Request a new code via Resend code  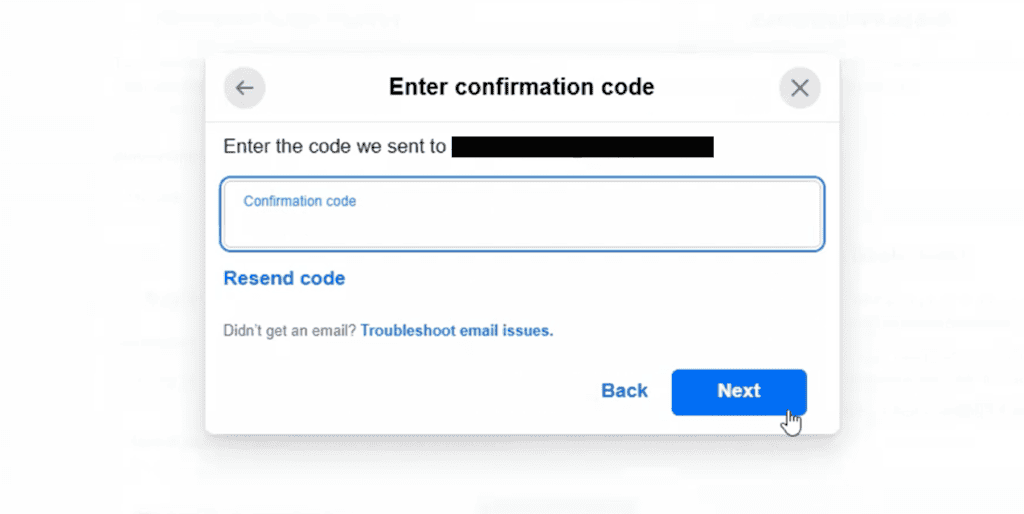(x=284, y=278)
